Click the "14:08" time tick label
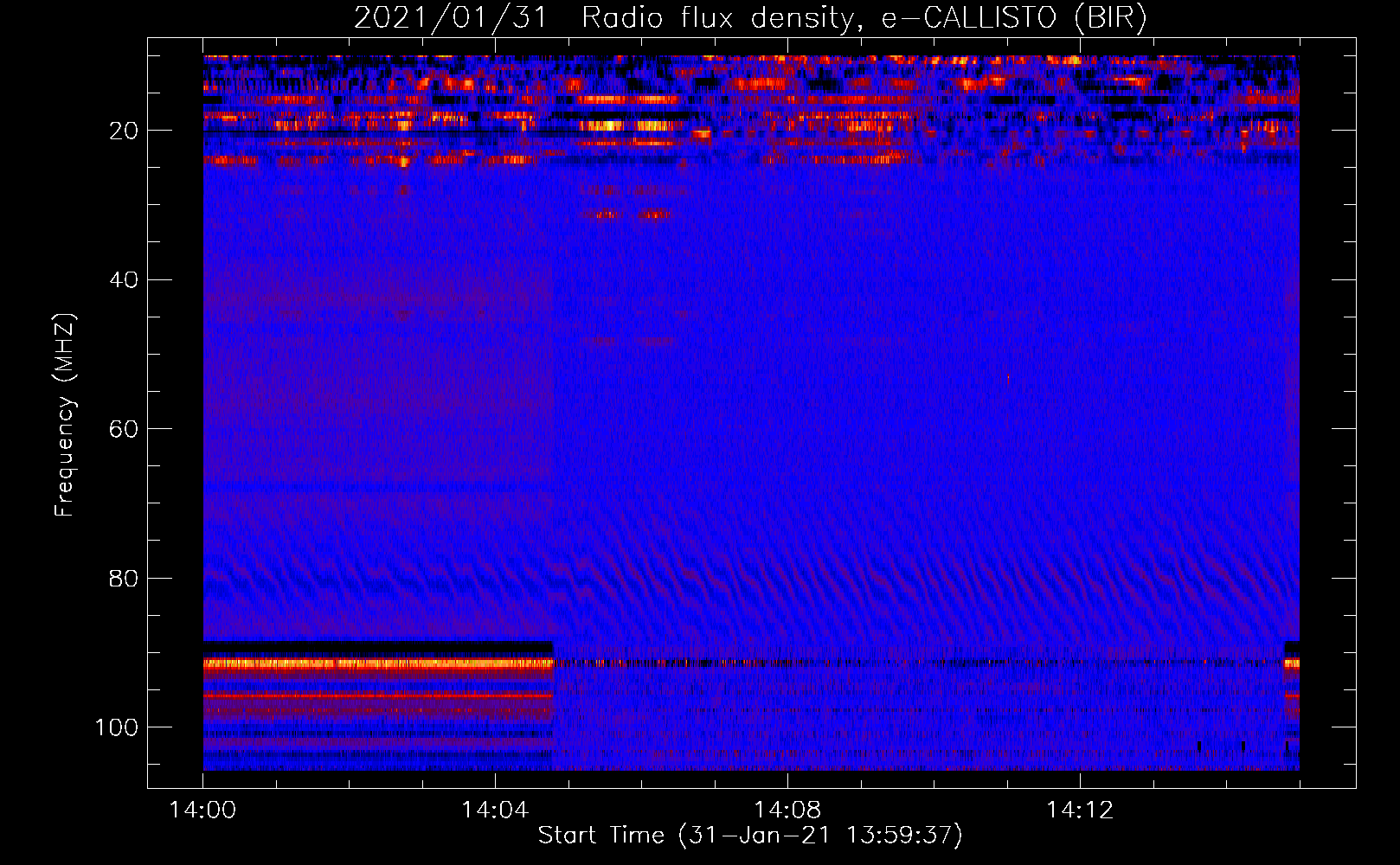 coord(787,811)
